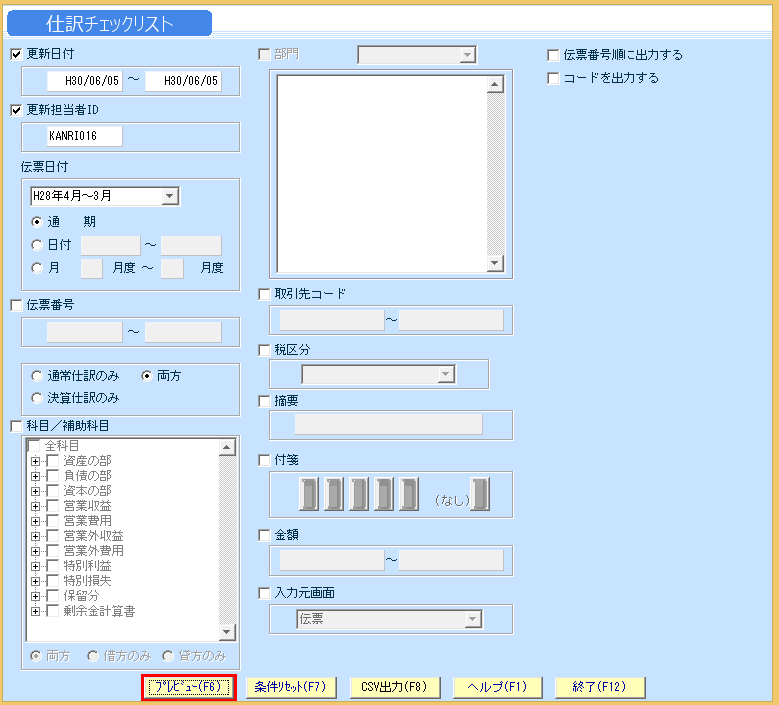Check the 入力元画面 checkbox

264,594
